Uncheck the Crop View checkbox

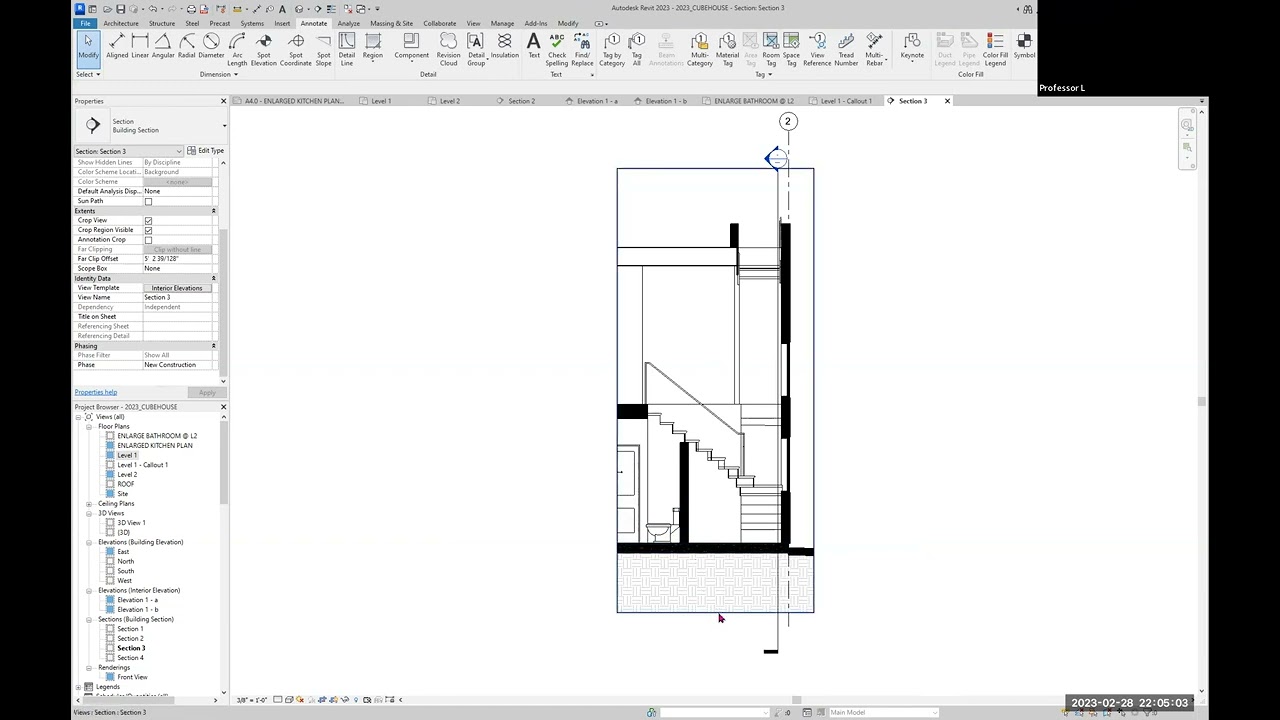pyautogui.click(x=148, y=220)
